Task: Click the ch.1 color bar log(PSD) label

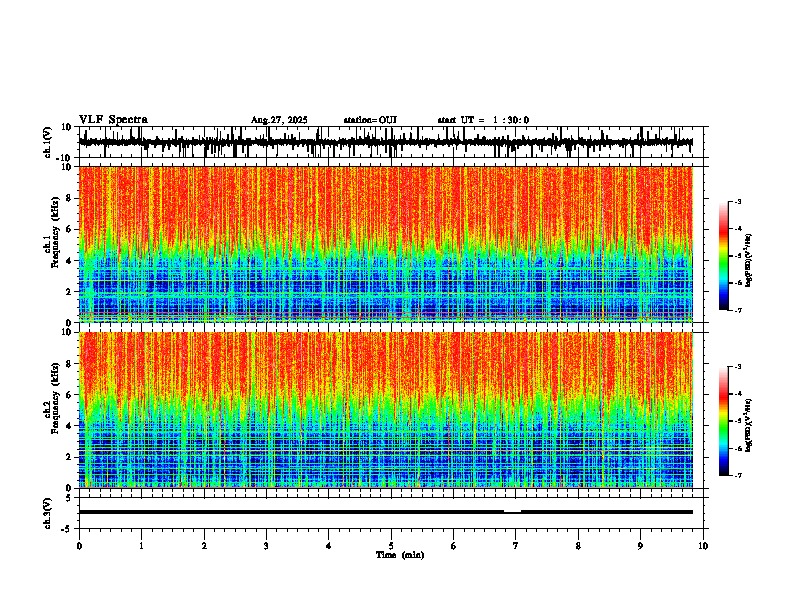Action: click(x=748, y=260)
